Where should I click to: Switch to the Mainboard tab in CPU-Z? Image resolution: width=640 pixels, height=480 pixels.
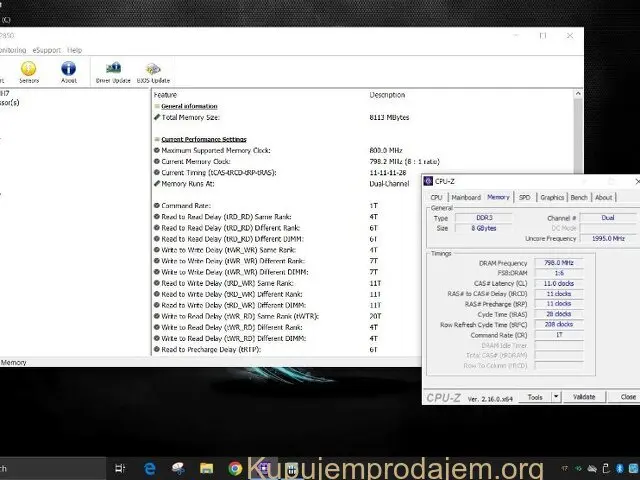[x=465, y=198]
